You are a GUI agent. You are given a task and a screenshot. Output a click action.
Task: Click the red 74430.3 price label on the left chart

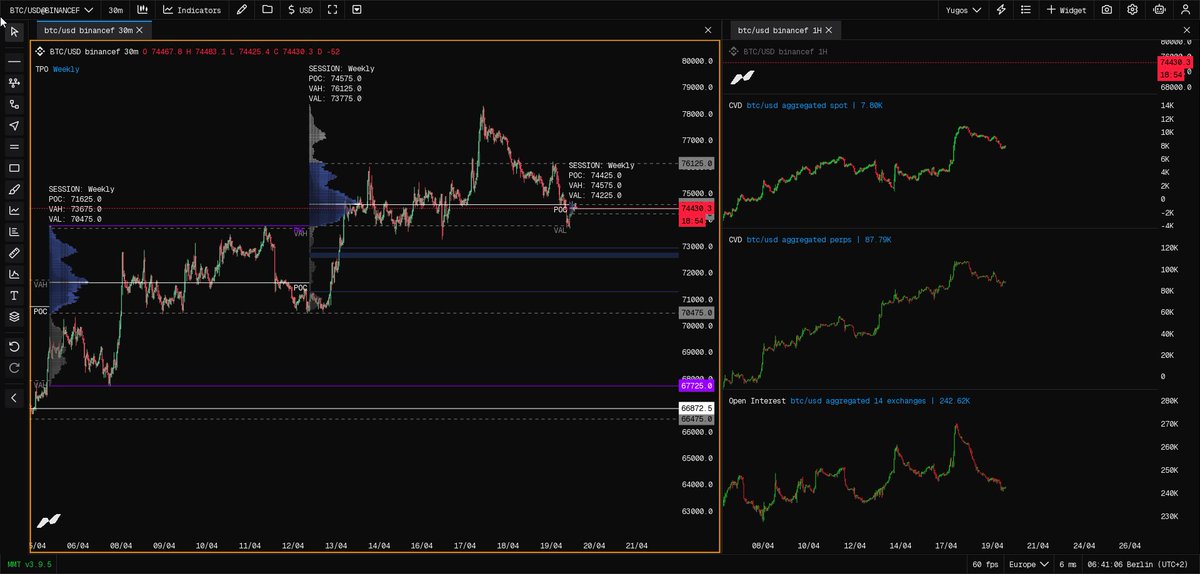[695, 208]
